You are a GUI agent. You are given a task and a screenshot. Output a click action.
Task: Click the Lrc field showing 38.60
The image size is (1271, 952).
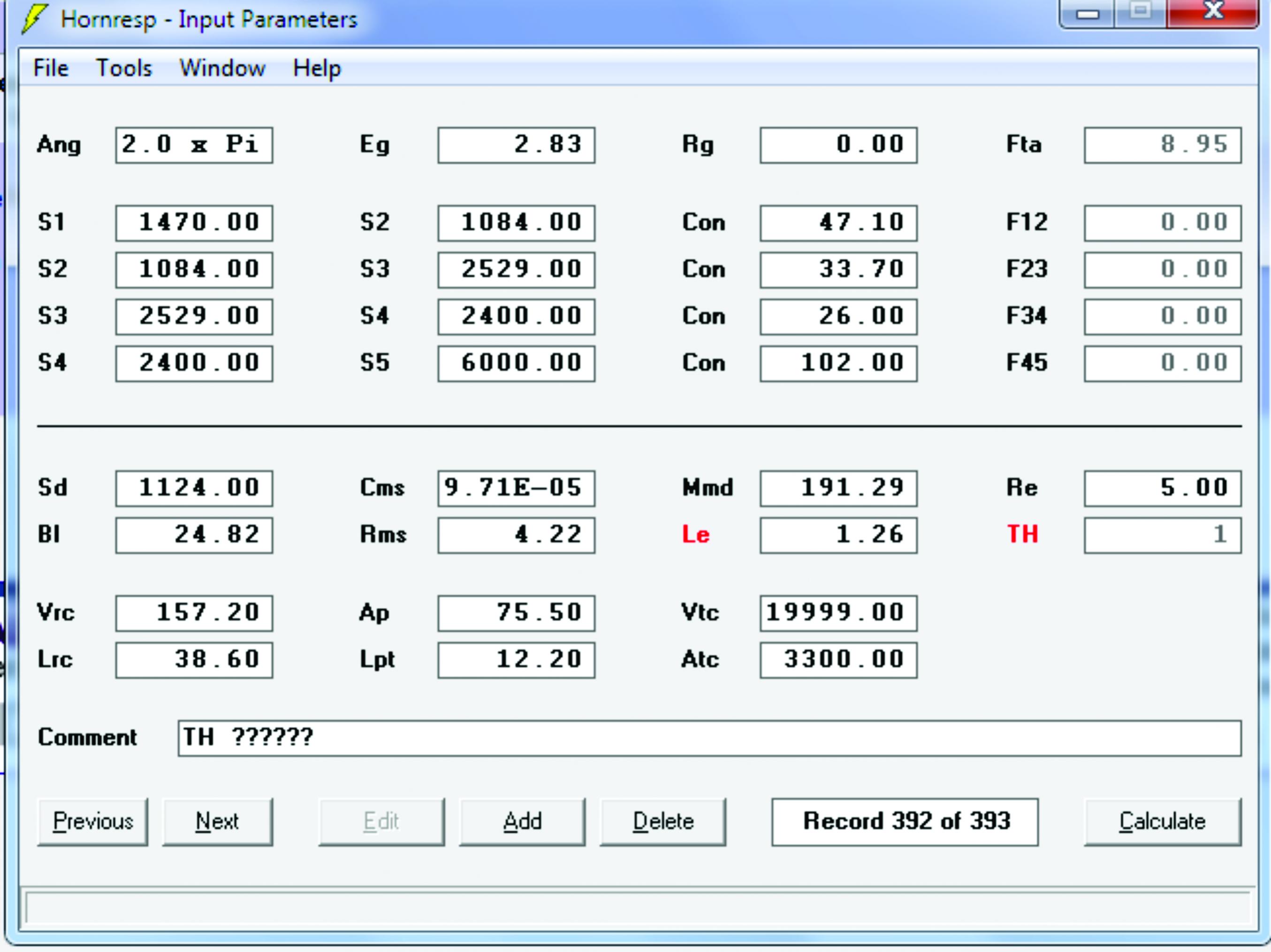(194, 660)
